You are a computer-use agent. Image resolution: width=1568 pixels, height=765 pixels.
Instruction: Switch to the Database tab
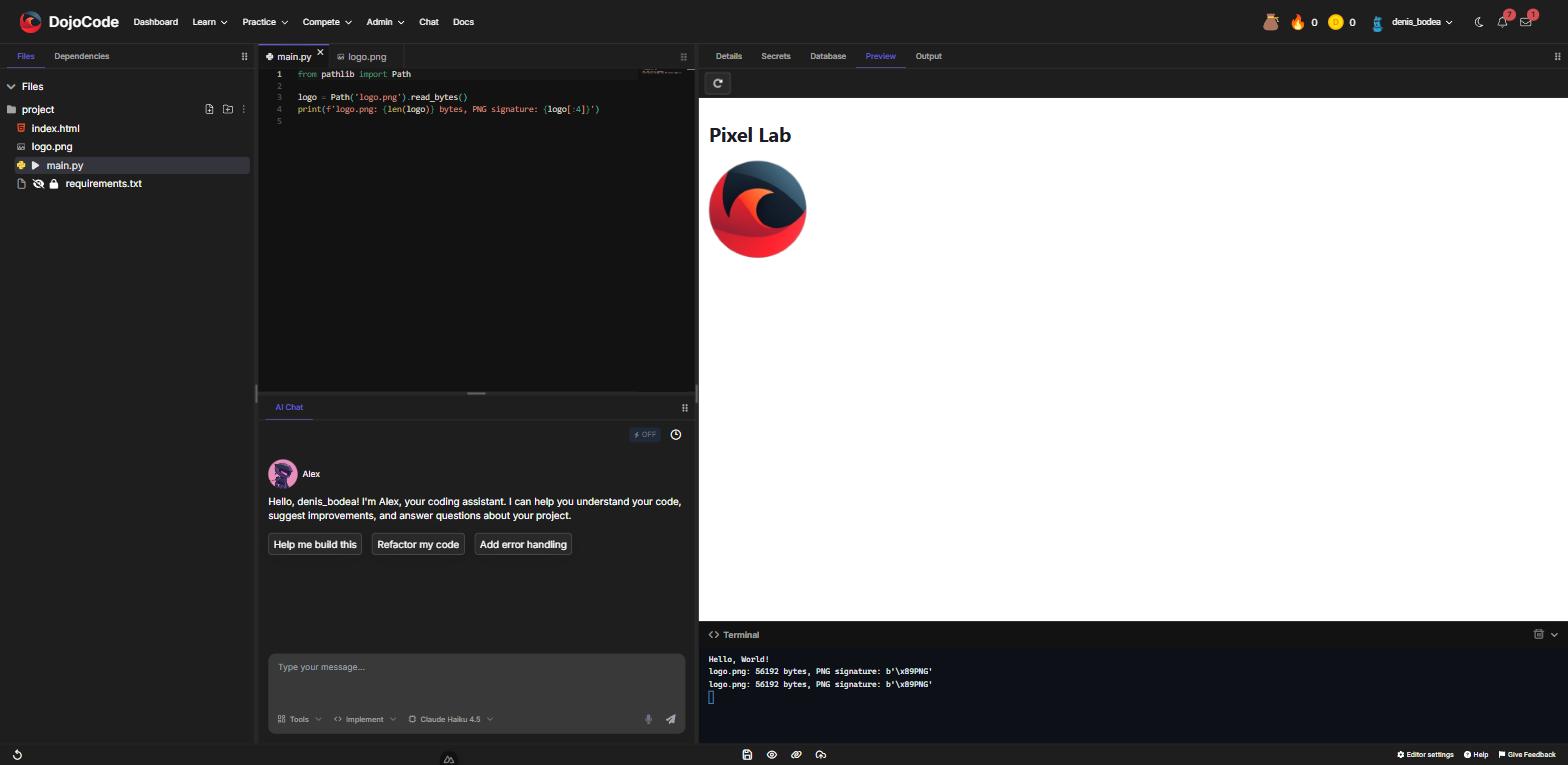click(828, 56)
